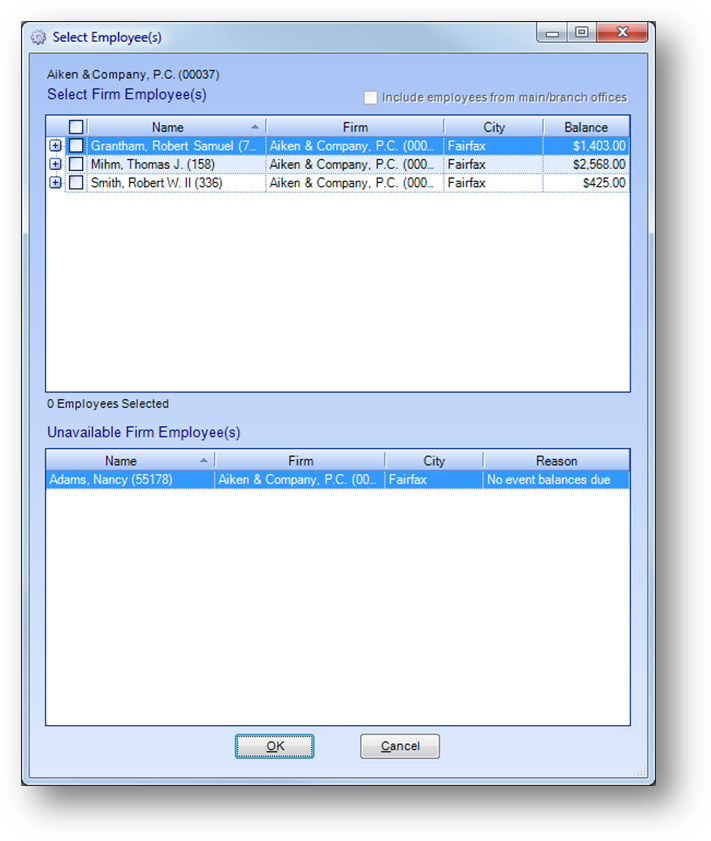Click Fairfax city cell in Grantham row
This screenshot has width=711, height=841.
click(x=493, y=146)
